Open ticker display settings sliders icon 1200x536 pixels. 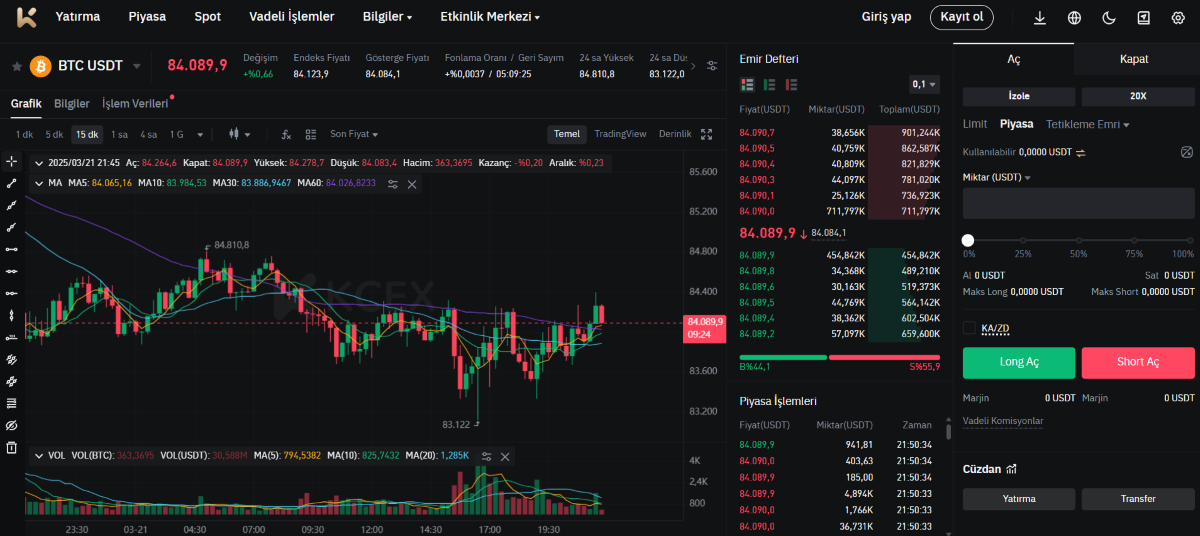coord(711,66)
